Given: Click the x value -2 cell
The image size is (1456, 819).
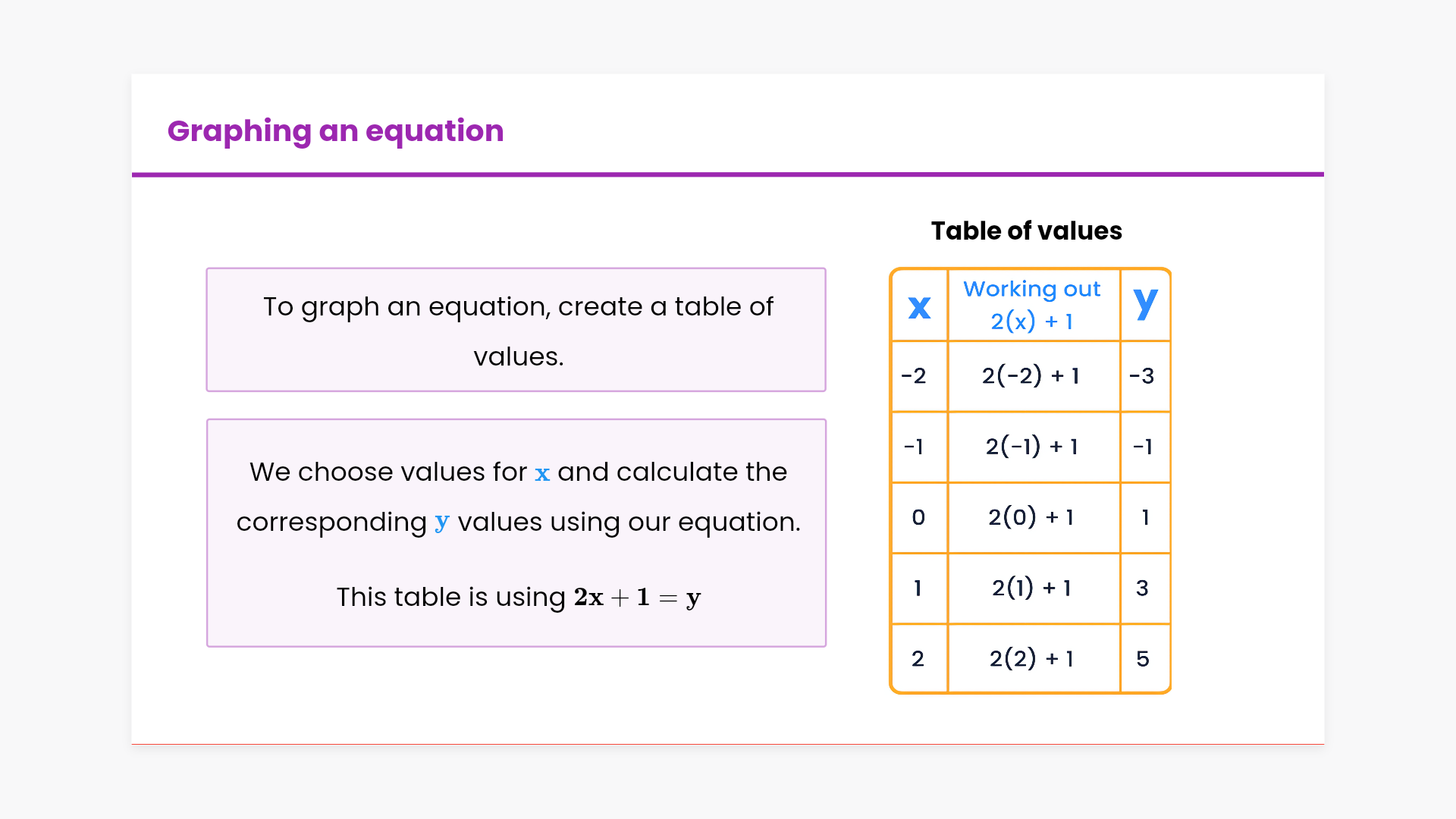Looking at the screenshot, I should pos(914,375).
